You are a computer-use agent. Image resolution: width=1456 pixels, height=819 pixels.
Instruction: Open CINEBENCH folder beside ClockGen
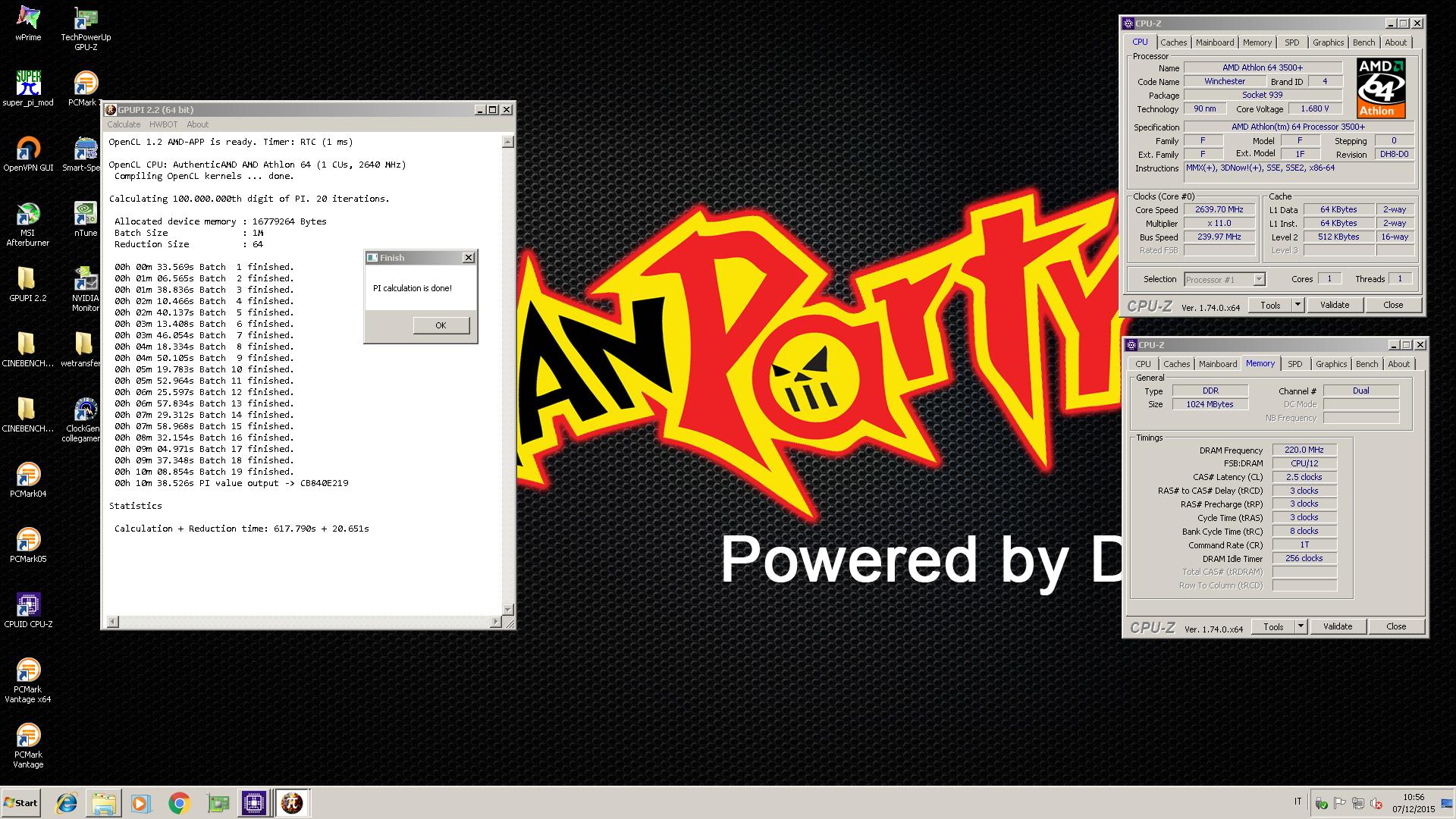click(28, 415)
